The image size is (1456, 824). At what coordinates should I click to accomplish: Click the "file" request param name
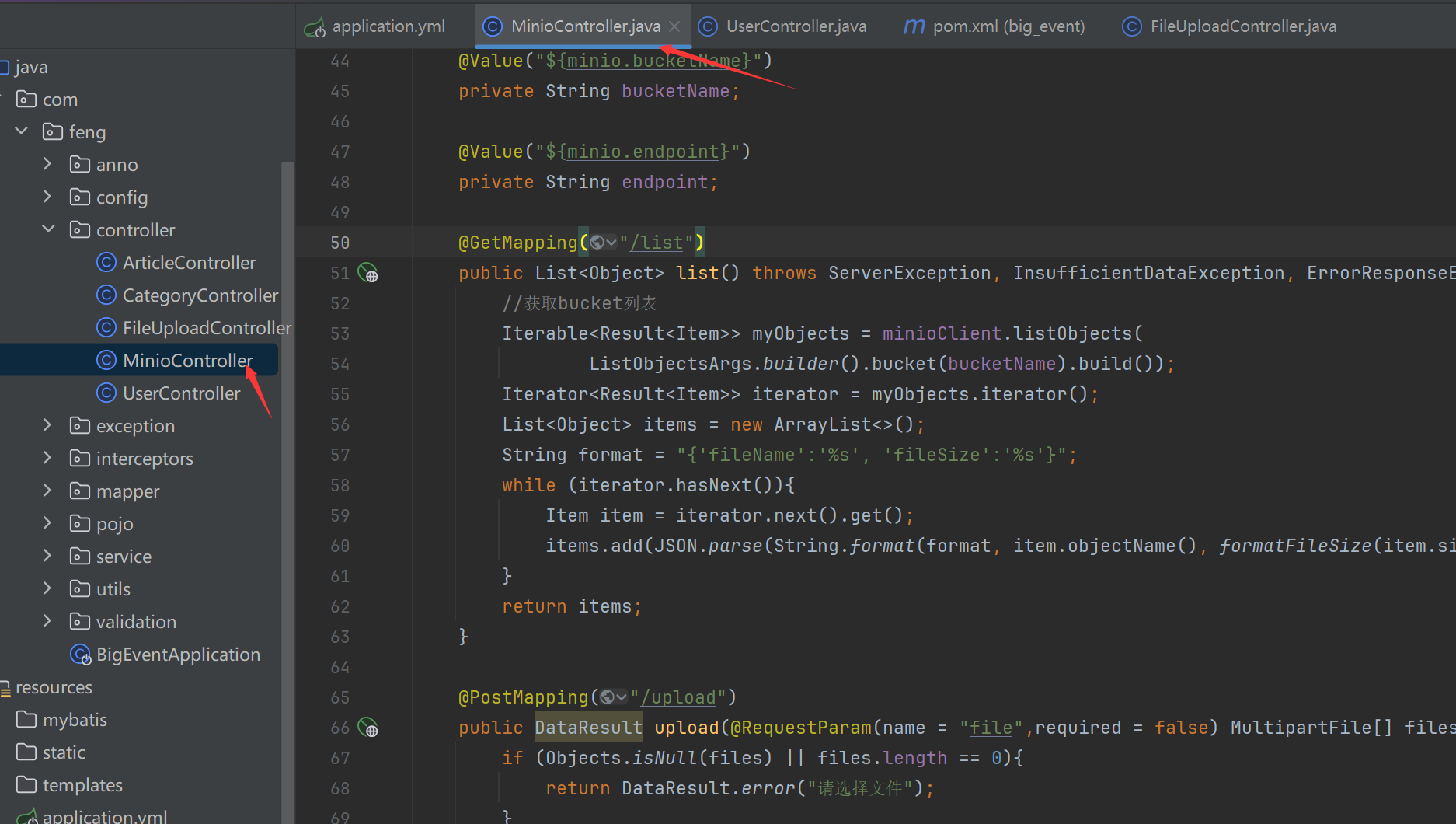coord(991,728)
